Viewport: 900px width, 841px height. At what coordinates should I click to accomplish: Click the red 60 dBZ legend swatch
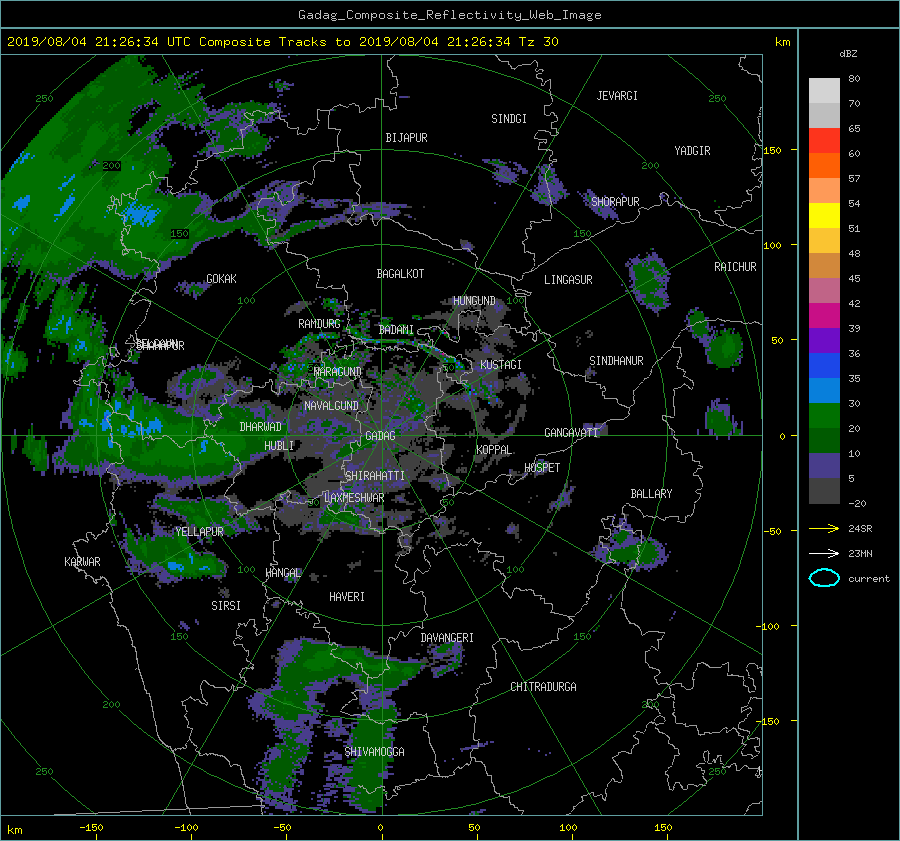[824, 141]
